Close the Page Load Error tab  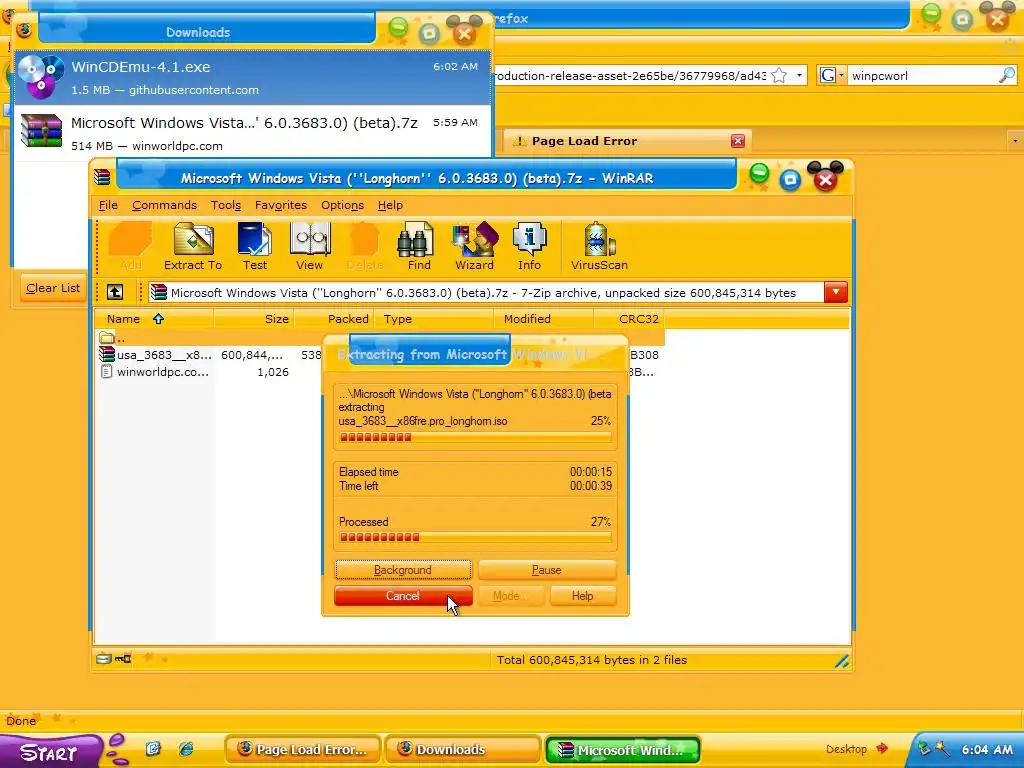click(x=738, y=140)
